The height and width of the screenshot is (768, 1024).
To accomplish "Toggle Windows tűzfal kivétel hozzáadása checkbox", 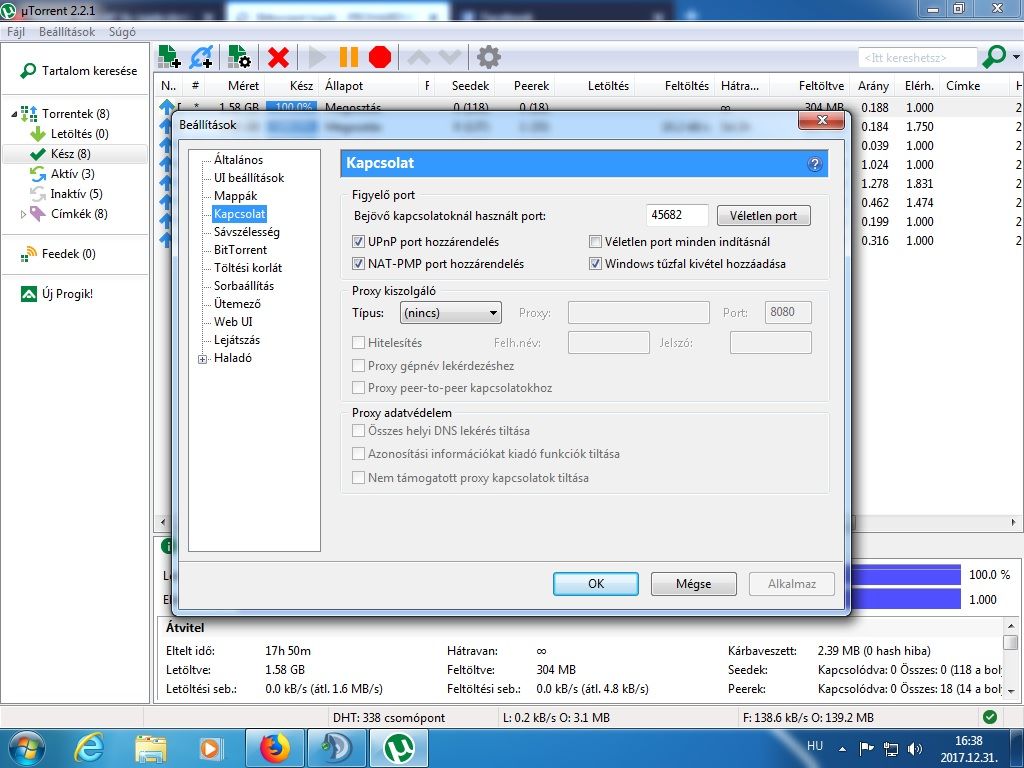I will pyautogui.click(x=595, y=264).
